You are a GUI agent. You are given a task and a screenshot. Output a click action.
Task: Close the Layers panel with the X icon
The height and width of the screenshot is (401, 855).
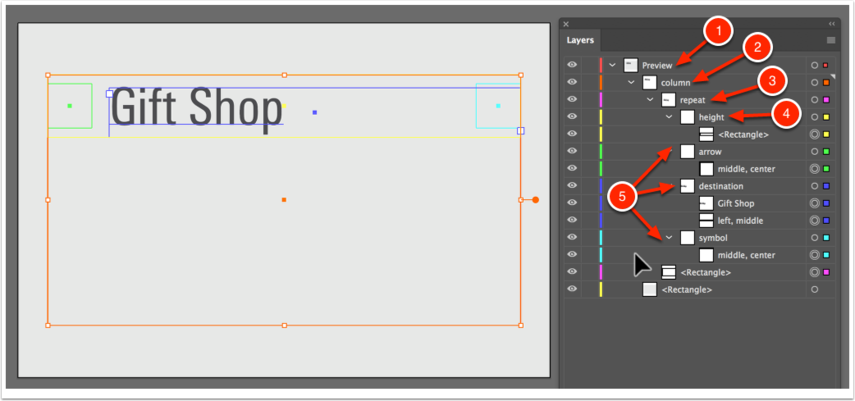coord(566,24)
